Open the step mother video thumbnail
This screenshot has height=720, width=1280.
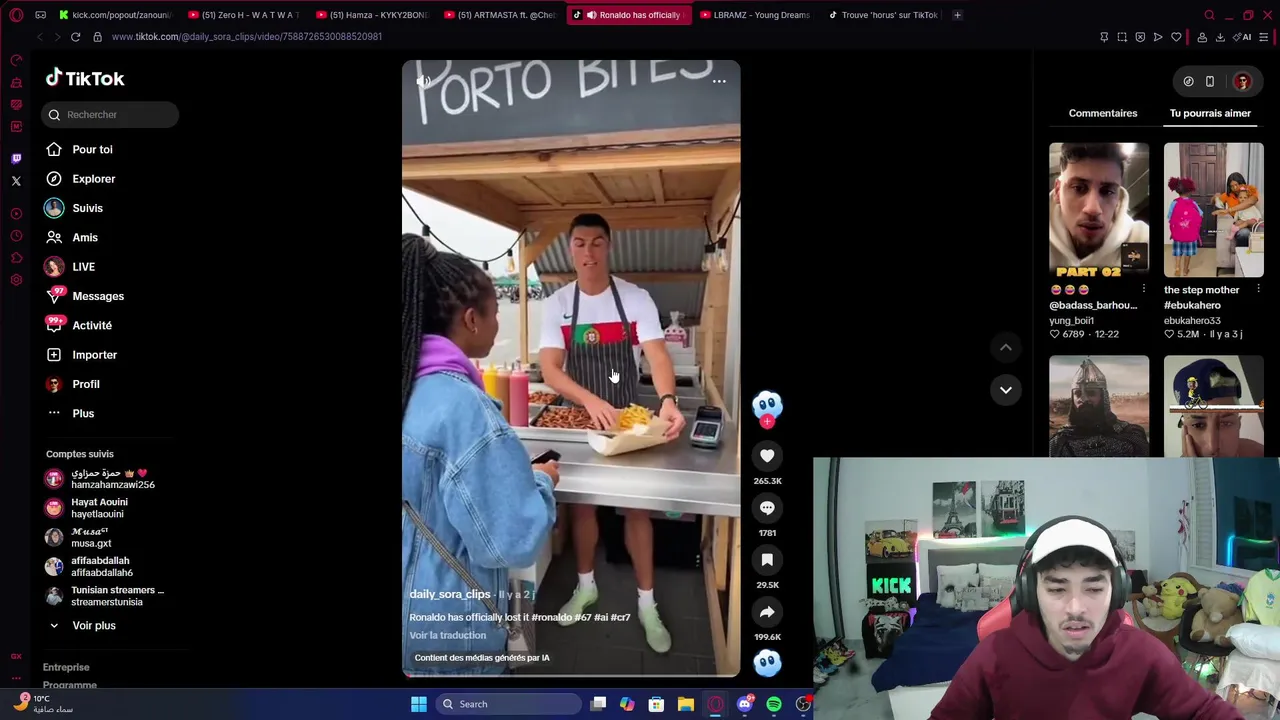click(1213, 210)
